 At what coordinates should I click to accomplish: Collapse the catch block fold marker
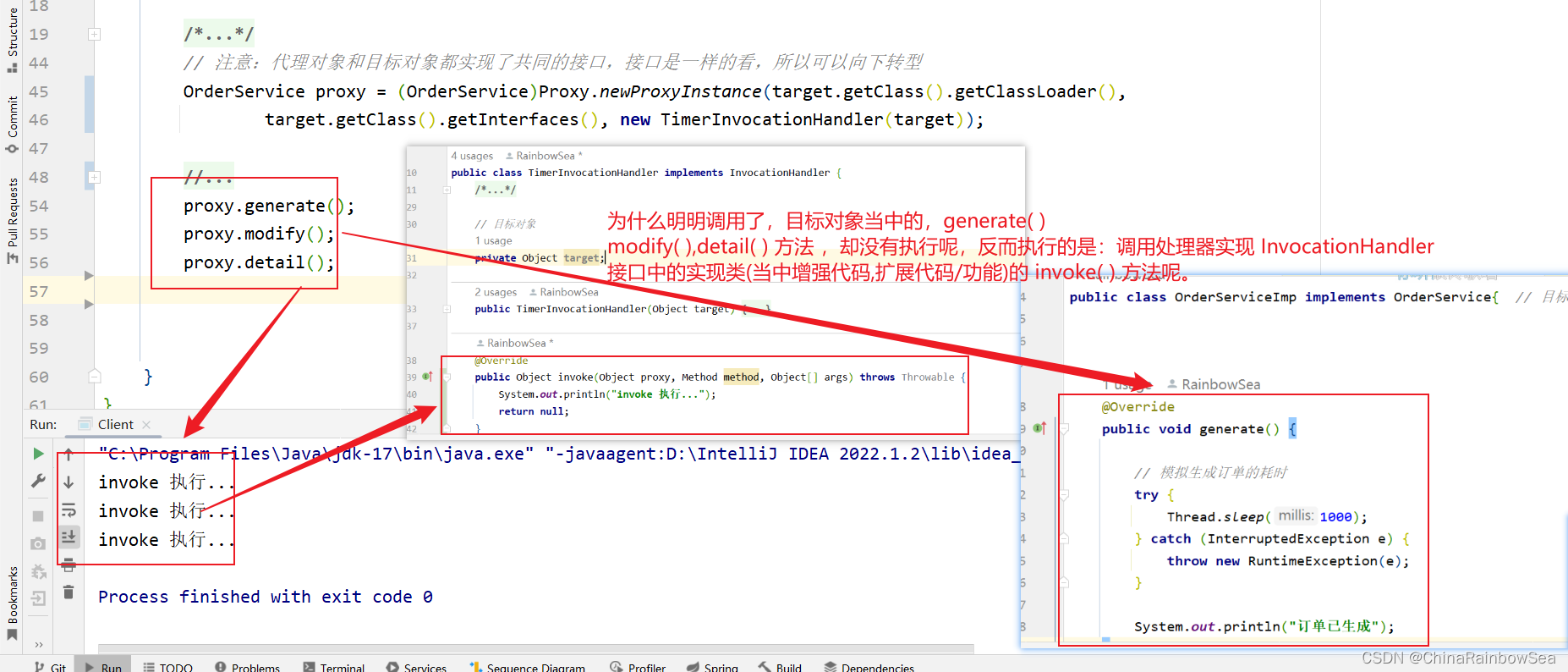[1064, 538]
